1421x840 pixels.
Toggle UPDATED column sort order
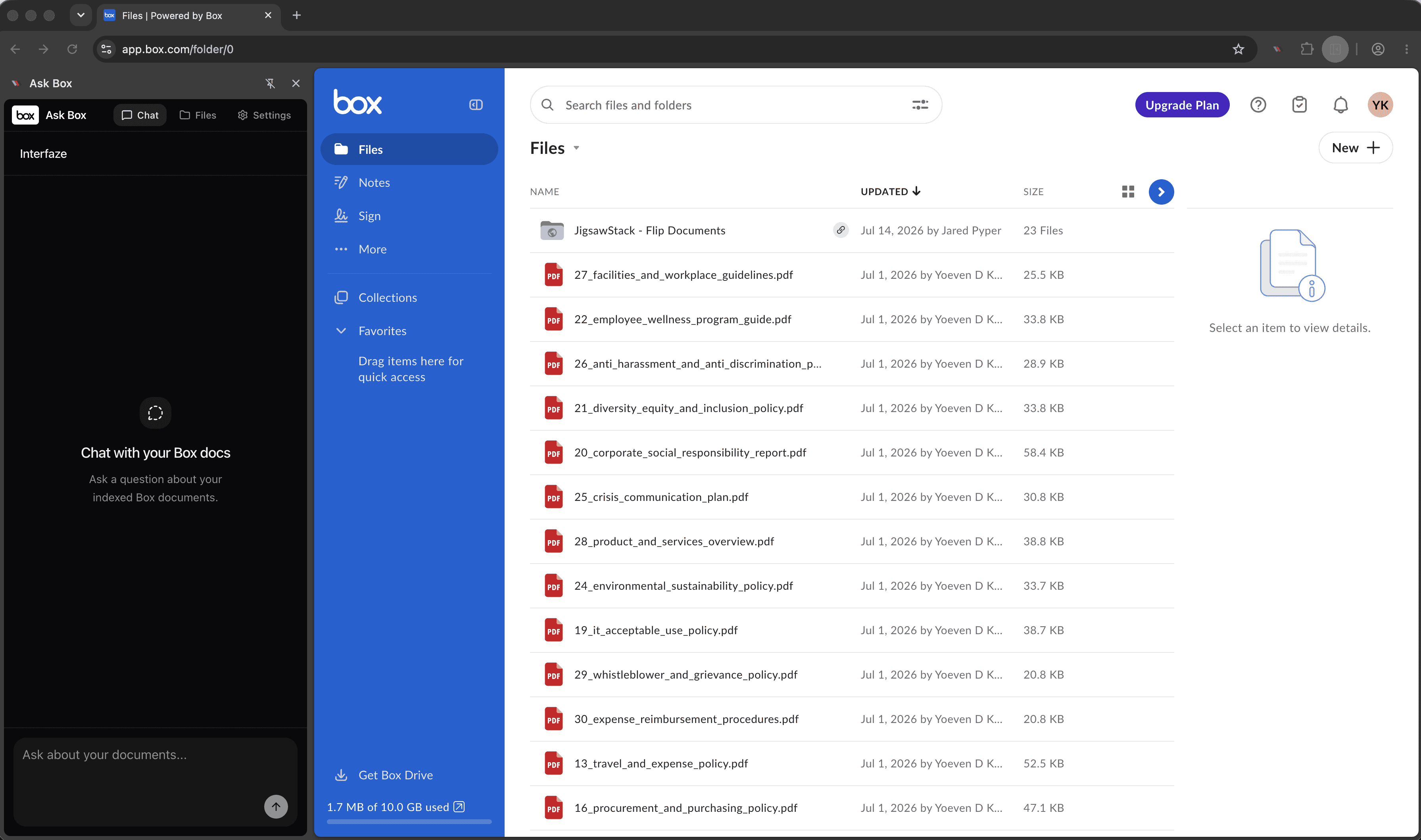(890, 191)
